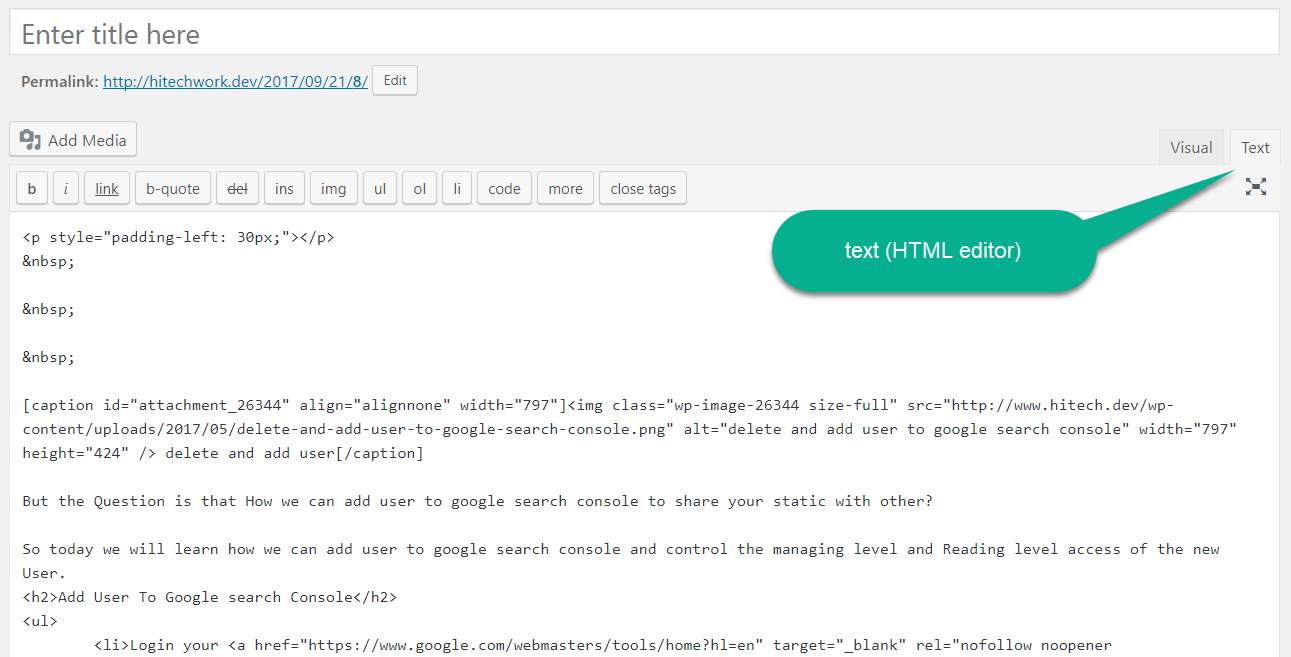Viewport: 1291px width, 657px height.
Task: Click the Permalink label text
Action: point(60,82)
